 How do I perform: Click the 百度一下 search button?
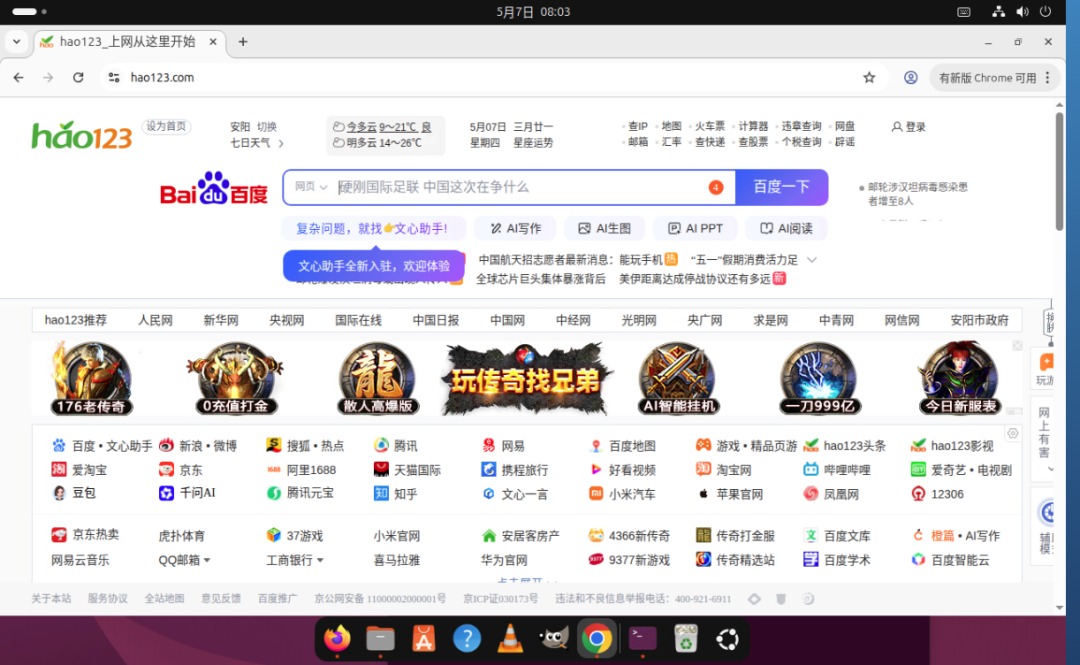pos(782,187)
